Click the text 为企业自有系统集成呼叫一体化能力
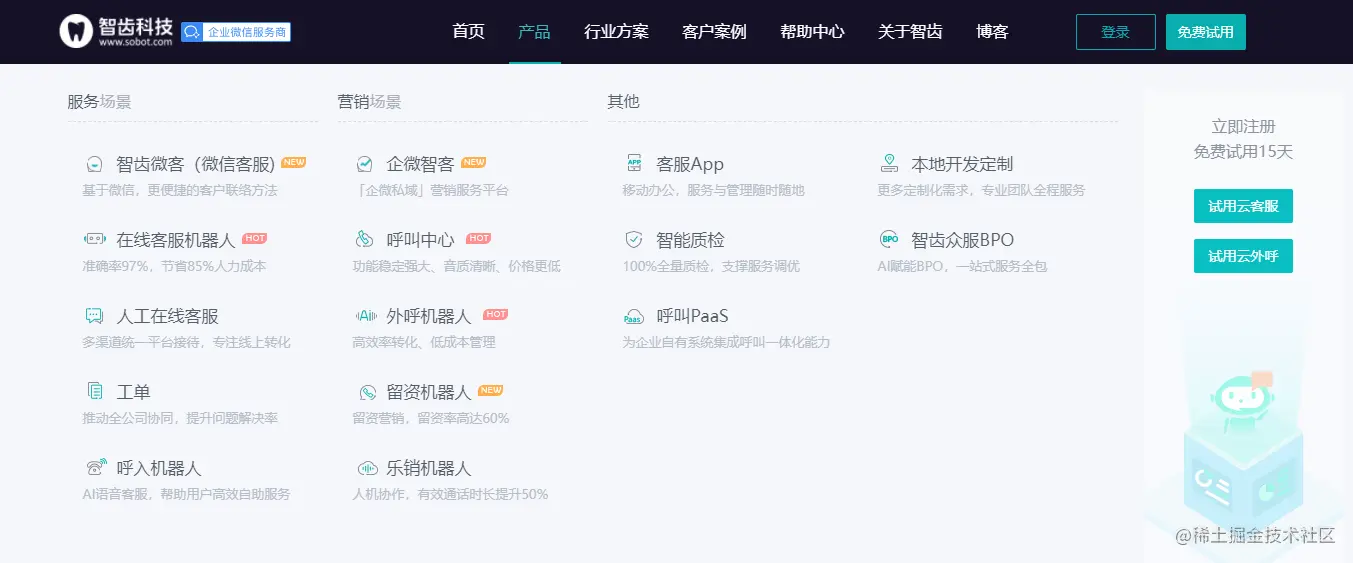Viewport: 1353px width, 563px height. coord(726,342)
